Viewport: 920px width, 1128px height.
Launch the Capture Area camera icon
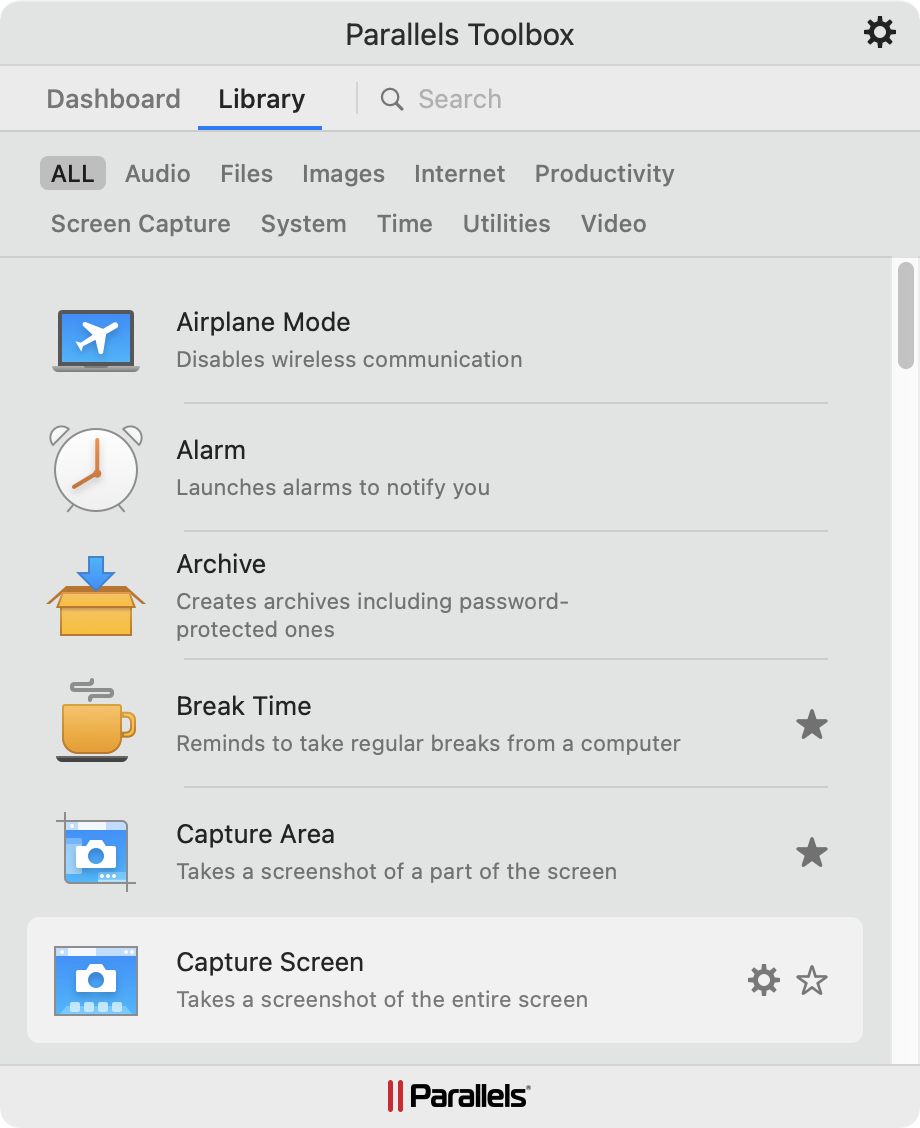point(96,852)
